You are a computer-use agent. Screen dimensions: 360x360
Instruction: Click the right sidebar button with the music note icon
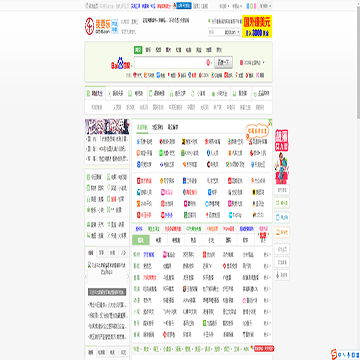(282, 275)
